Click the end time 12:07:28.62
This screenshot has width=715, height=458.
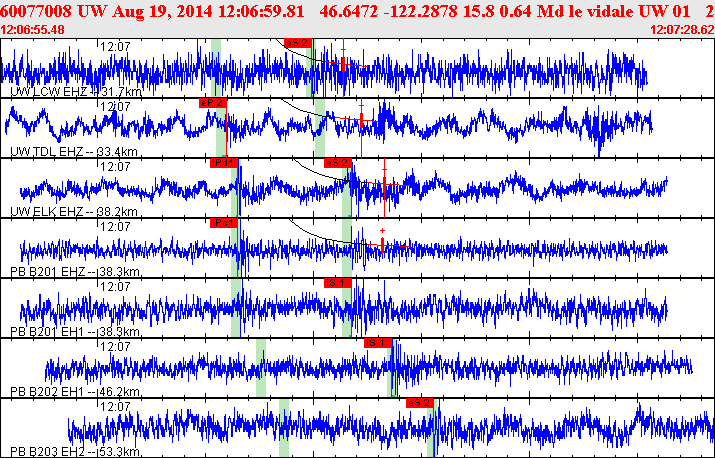681,30
